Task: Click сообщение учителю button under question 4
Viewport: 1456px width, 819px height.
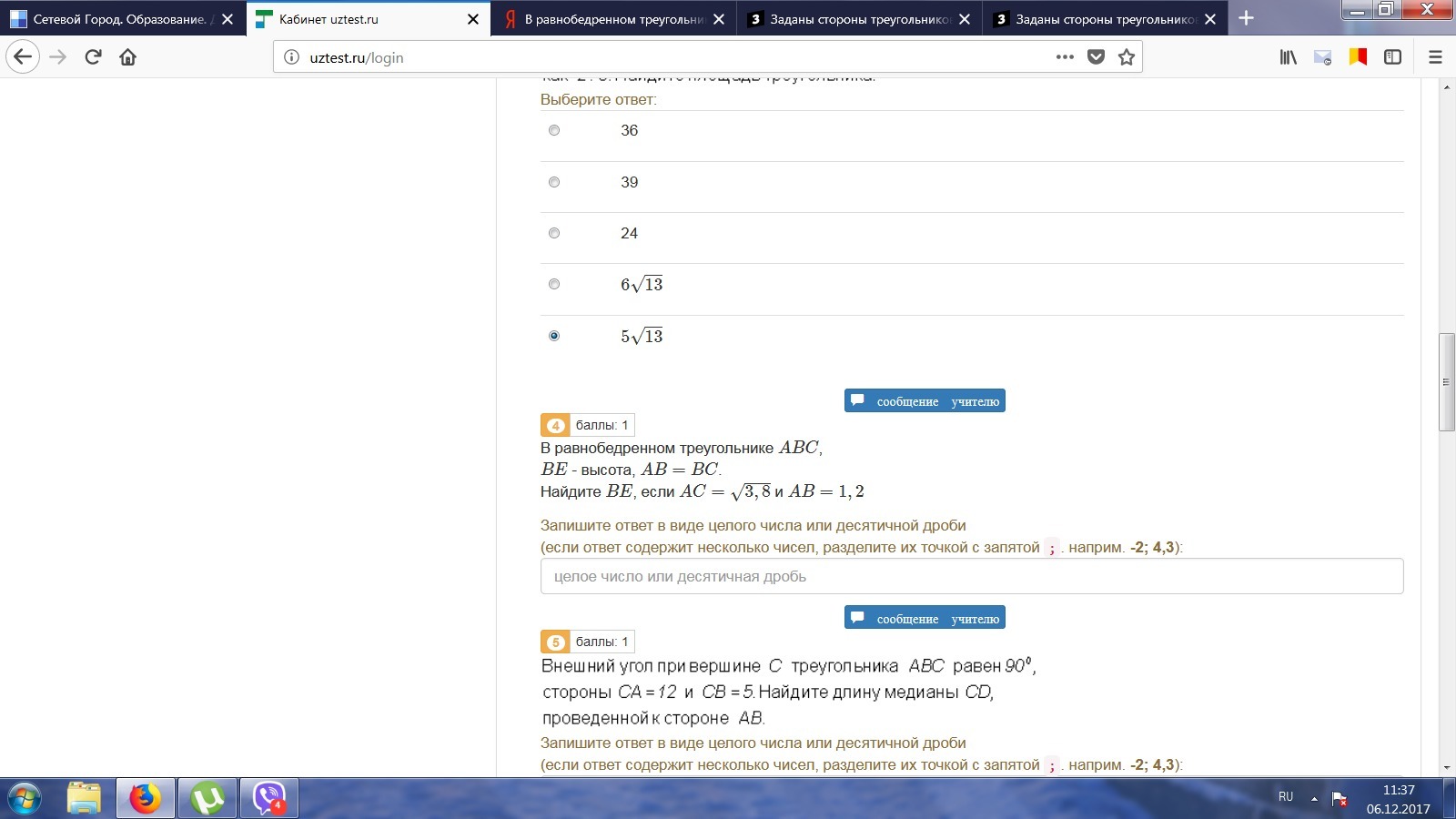Action: (x=925, y=619)
